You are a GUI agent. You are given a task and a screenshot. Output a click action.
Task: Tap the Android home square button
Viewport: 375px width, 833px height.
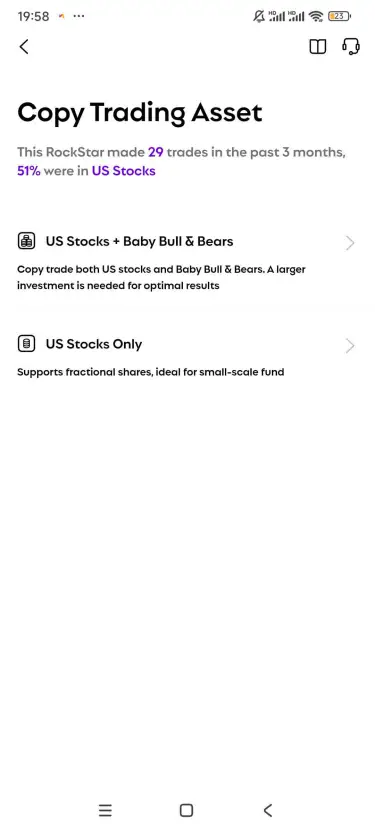[x=186, y=810]
